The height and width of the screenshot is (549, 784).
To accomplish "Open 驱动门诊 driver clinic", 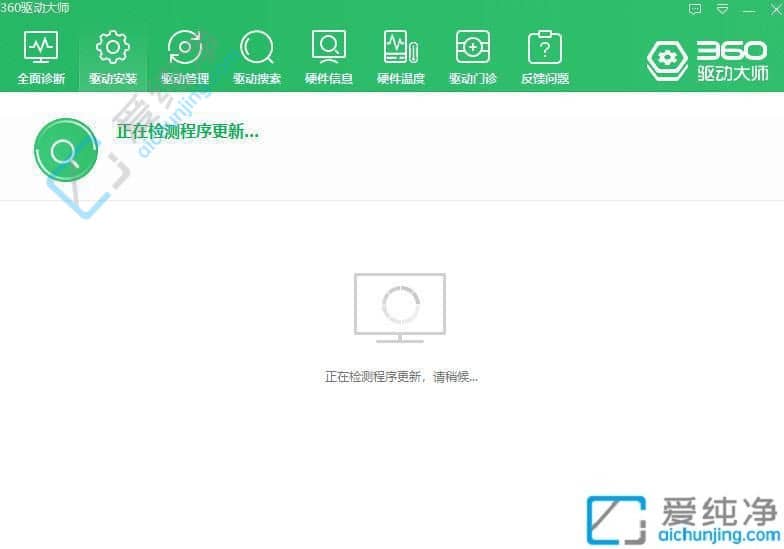I will (472, 56).
